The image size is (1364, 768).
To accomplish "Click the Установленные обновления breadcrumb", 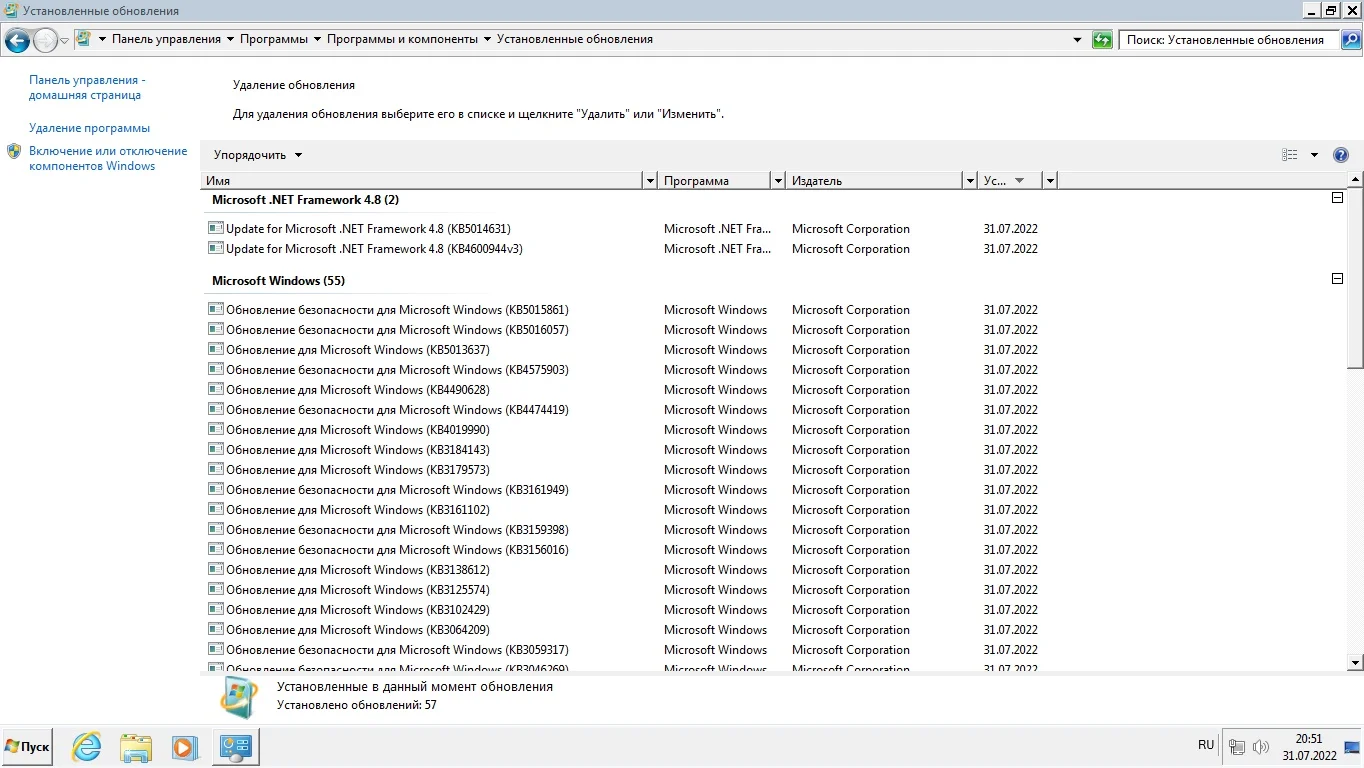I will pos(574,39).
